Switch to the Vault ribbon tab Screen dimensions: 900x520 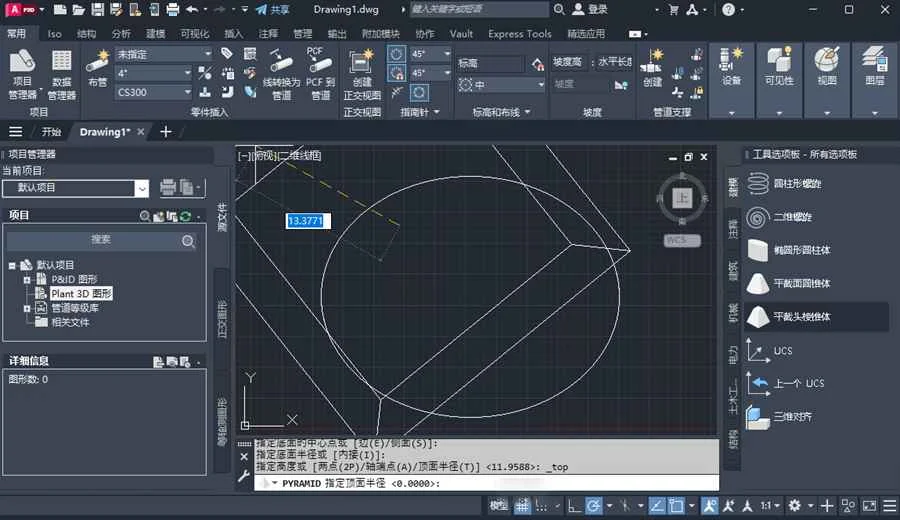point(461,34)
